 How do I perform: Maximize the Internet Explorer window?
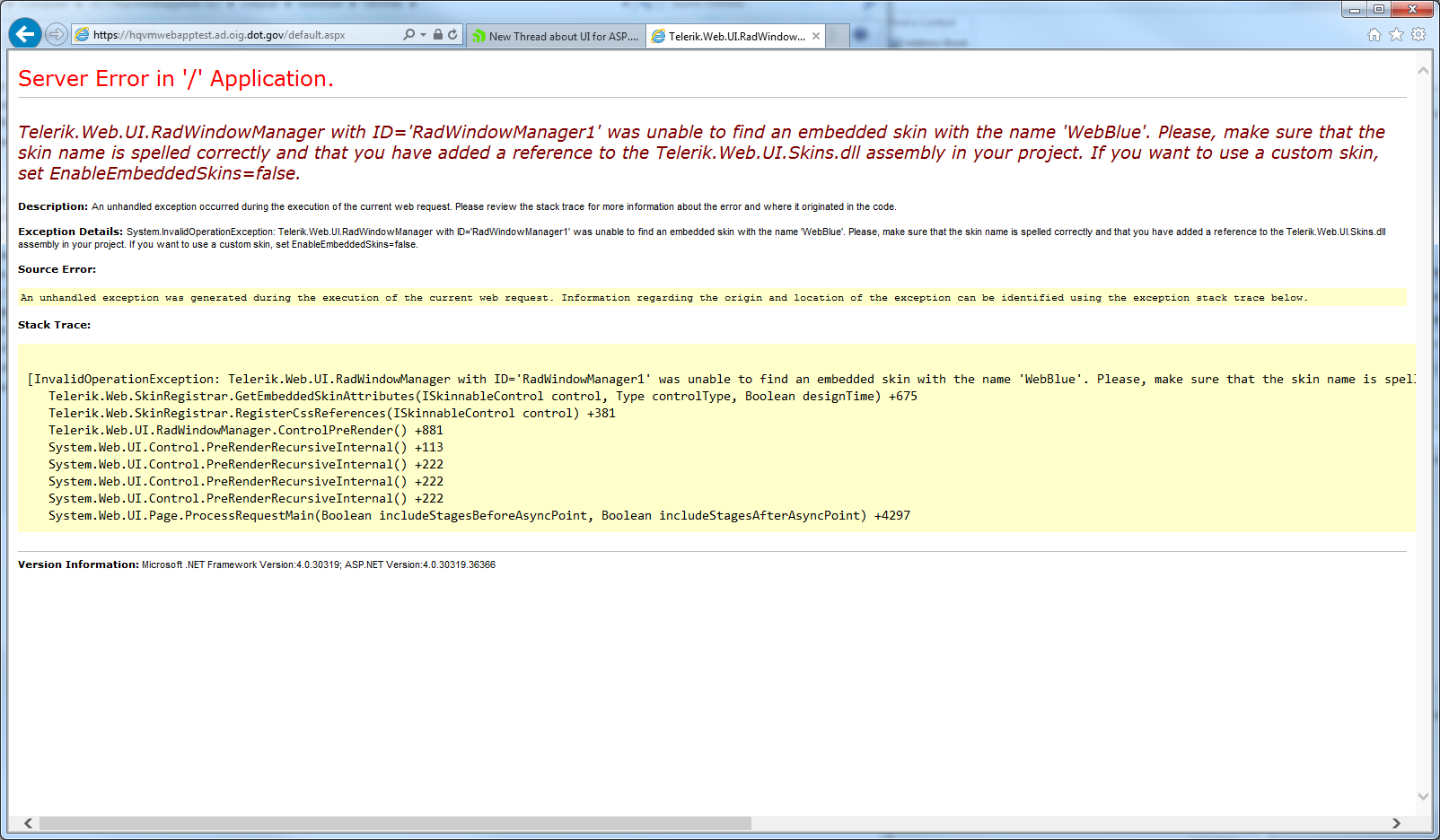coord(1378,9)
